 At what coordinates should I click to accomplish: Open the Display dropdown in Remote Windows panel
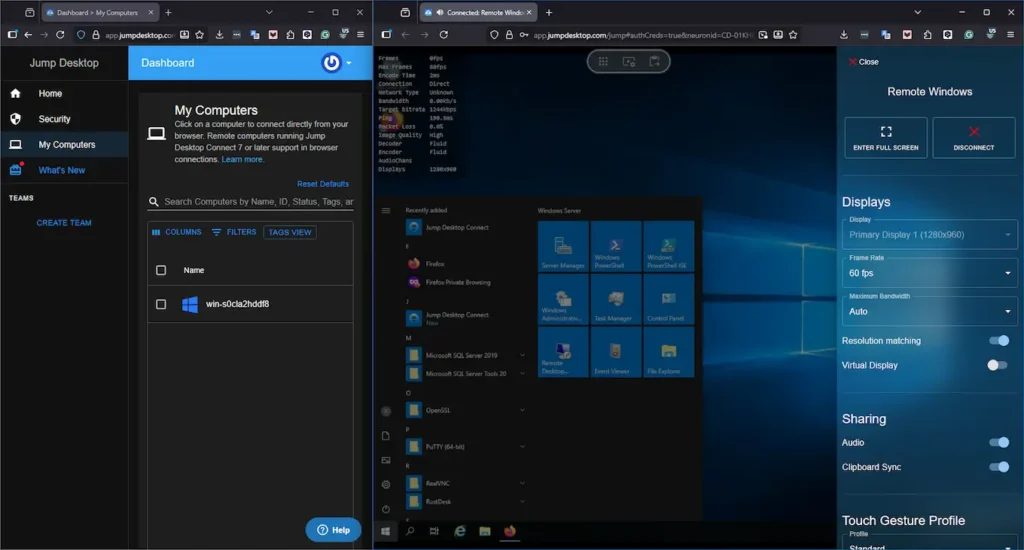929,235
